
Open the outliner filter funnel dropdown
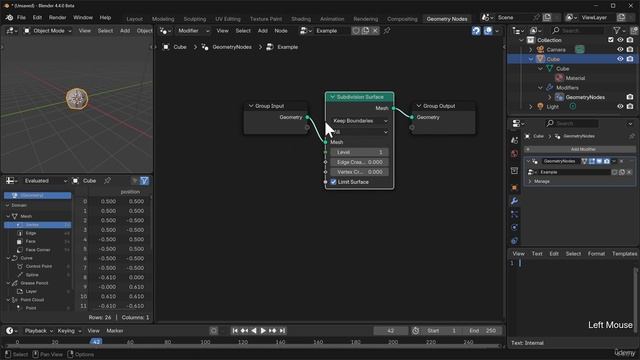click(619, 31)
